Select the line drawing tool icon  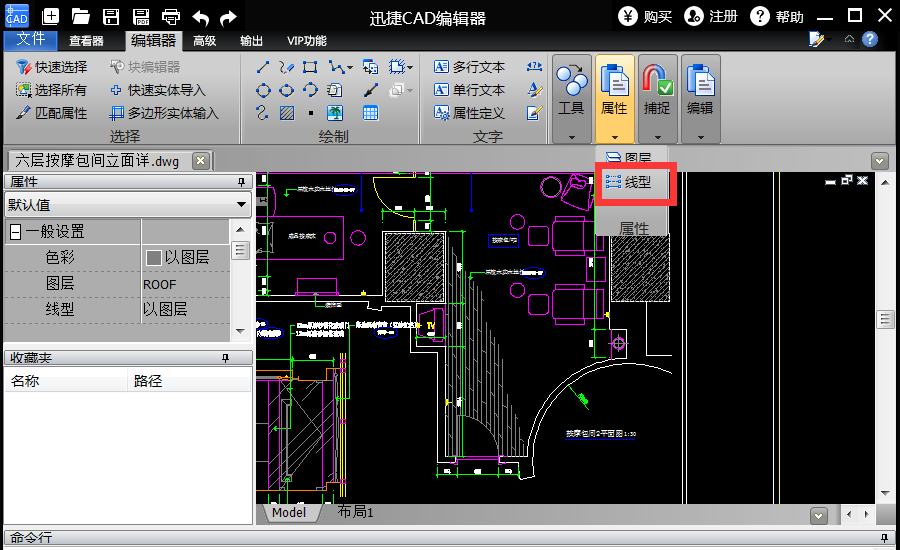click(x=264, y=67)
